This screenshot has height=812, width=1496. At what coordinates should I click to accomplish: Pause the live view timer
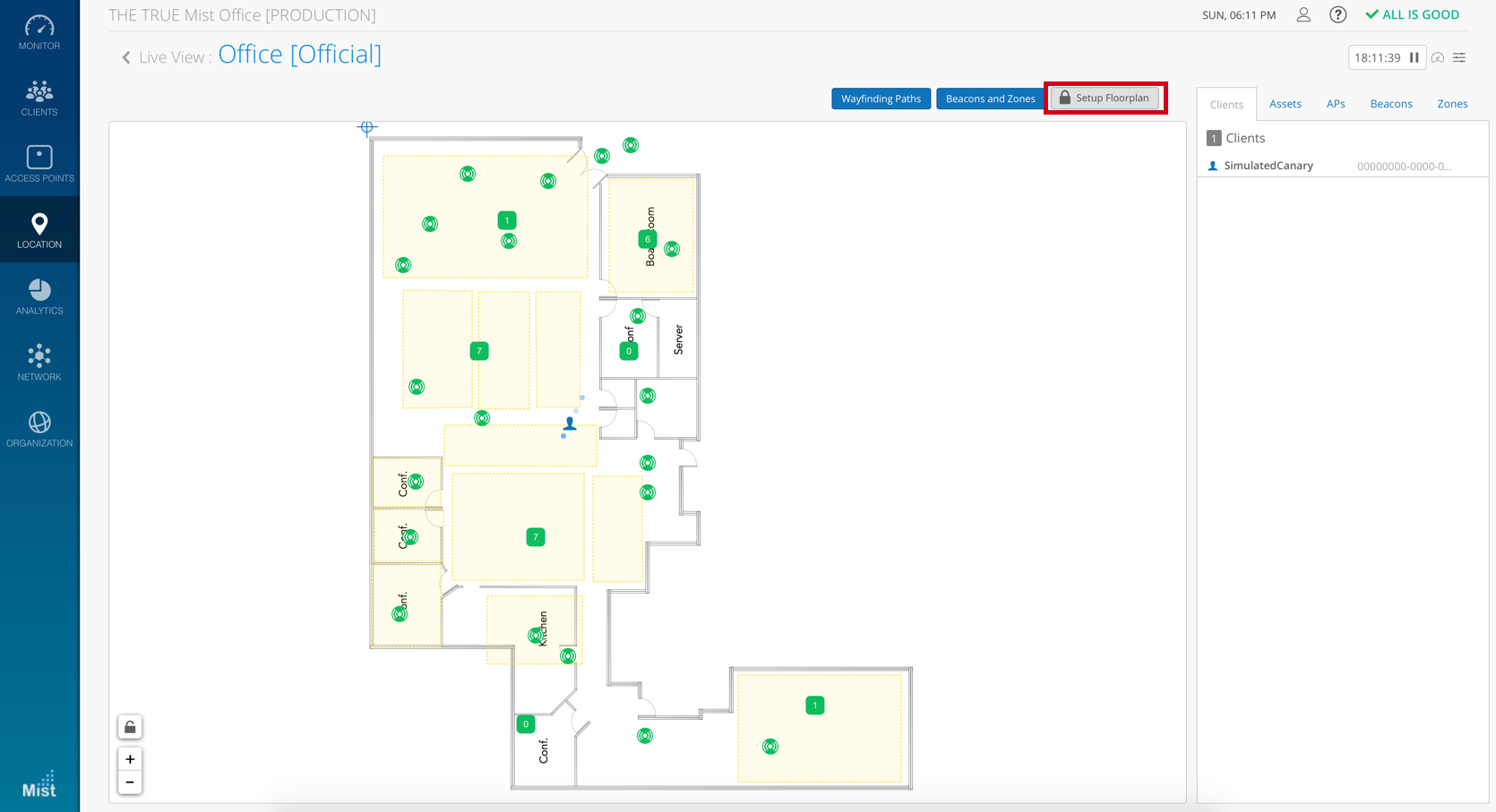(1414, 58)
